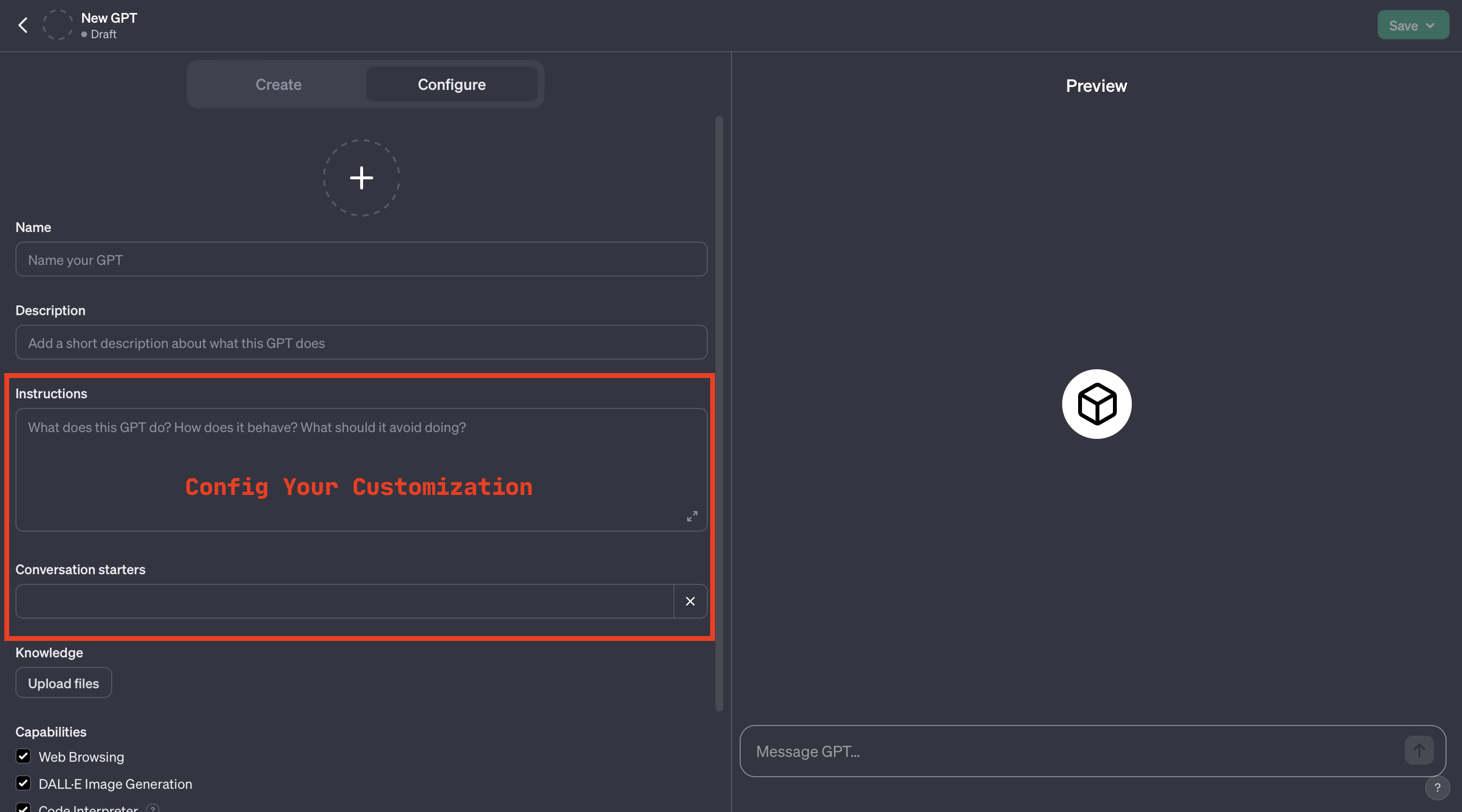This screenshot has width=1462, height=812.
Task: Click the Name your GPT input field
Action: coord(361,259)
